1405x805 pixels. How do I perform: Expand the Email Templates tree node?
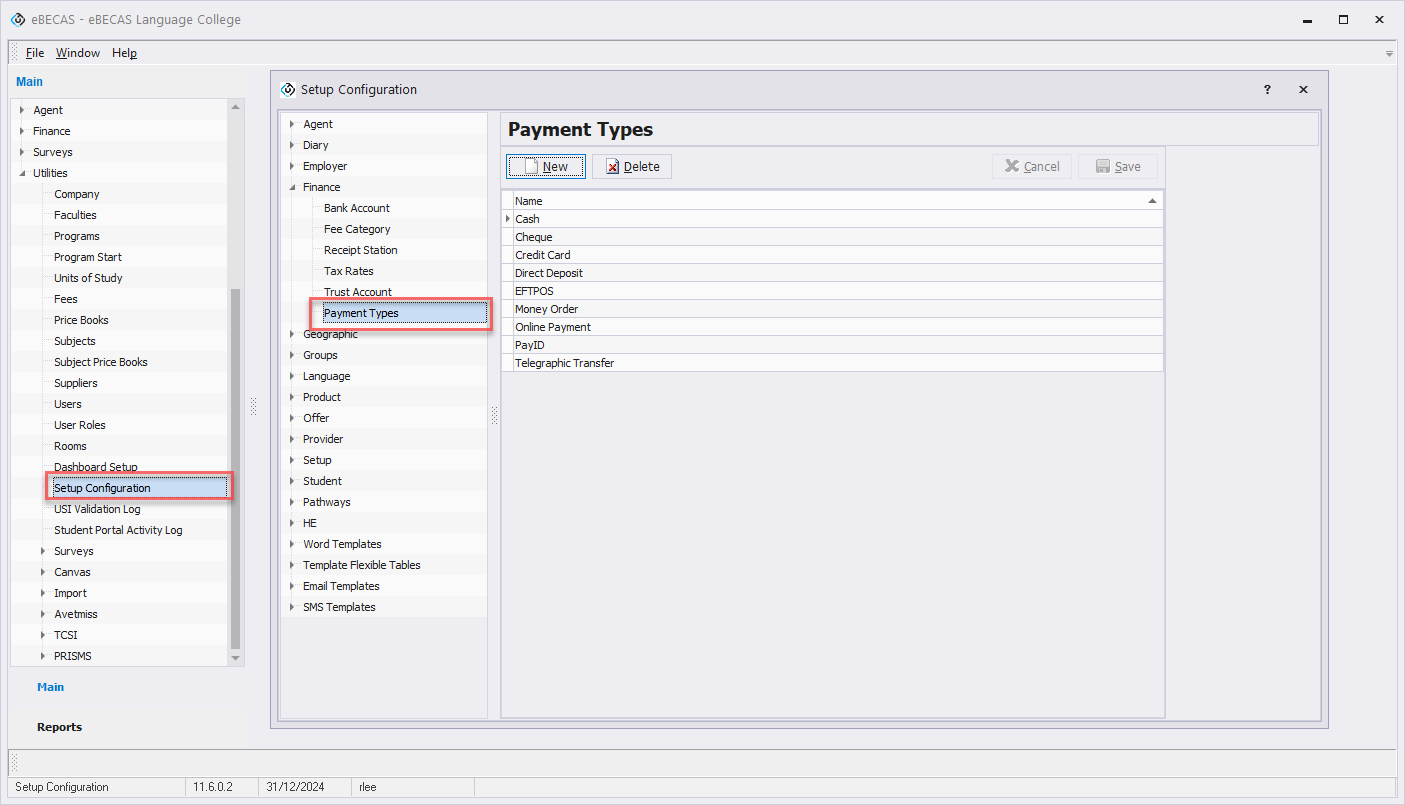click(x=292, y=586)
